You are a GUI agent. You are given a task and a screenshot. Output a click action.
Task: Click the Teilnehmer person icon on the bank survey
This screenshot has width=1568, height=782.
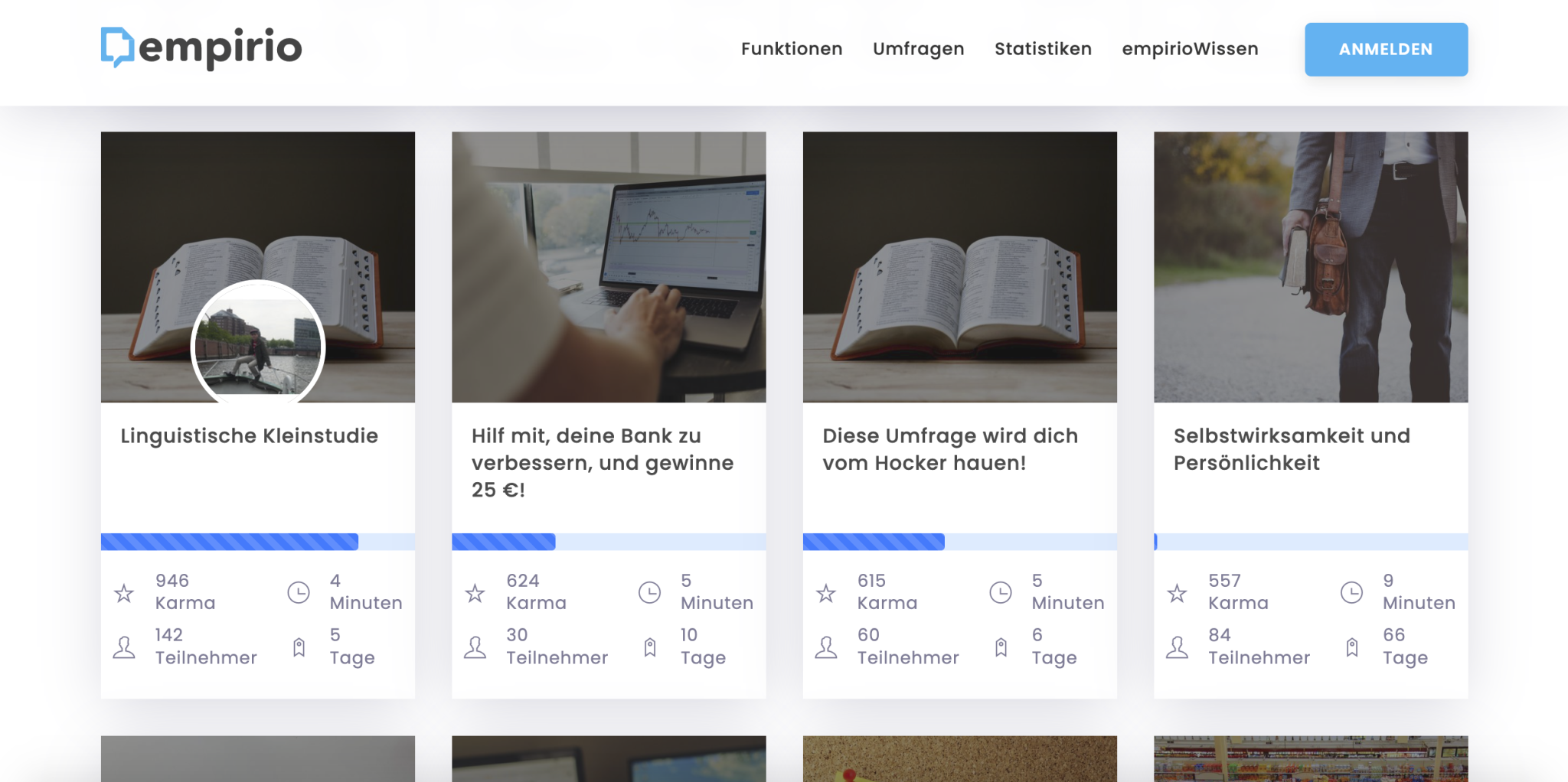[475, 647]
